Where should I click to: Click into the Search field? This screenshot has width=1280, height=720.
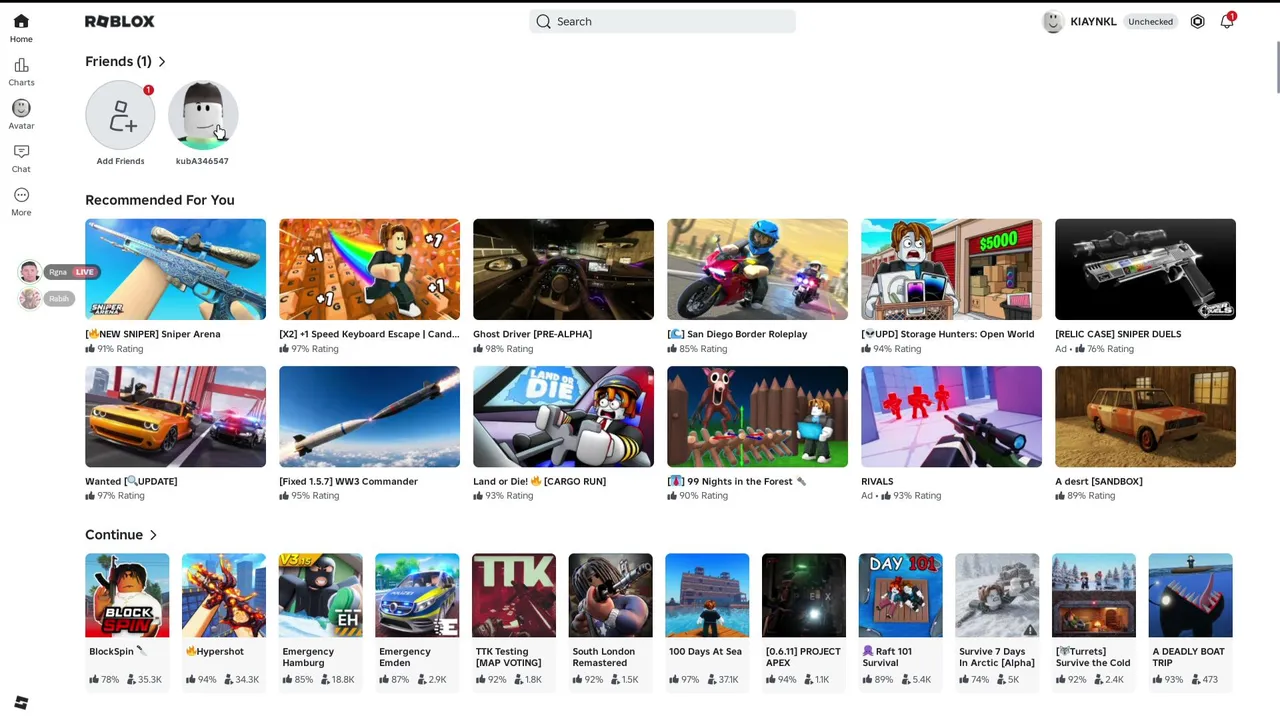662,21
